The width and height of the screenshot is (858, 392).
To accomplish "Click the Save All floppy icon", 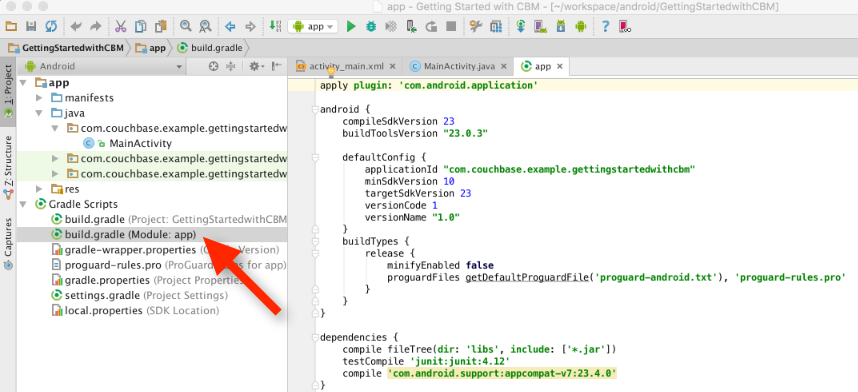I will [x=31, y=26].
